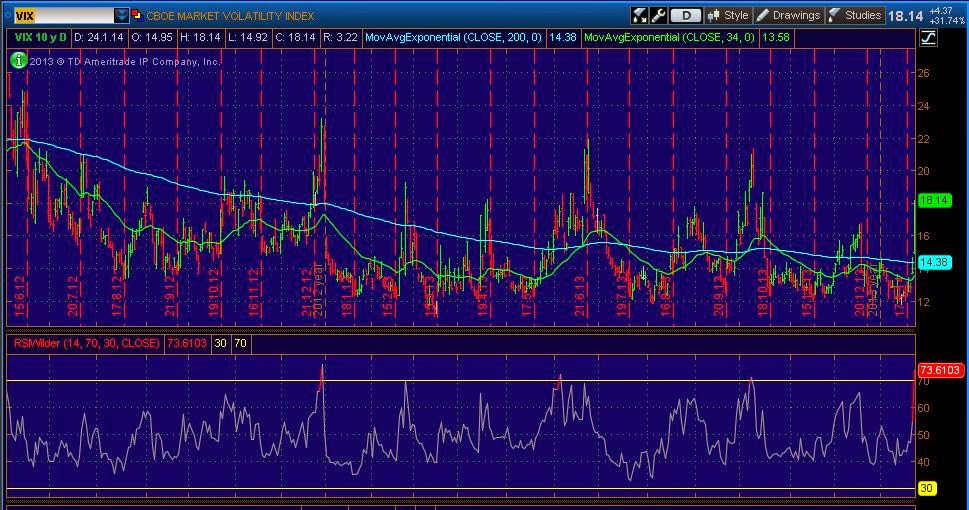
Task: Click the O: 14.95 open value
Action: (152, 37)
